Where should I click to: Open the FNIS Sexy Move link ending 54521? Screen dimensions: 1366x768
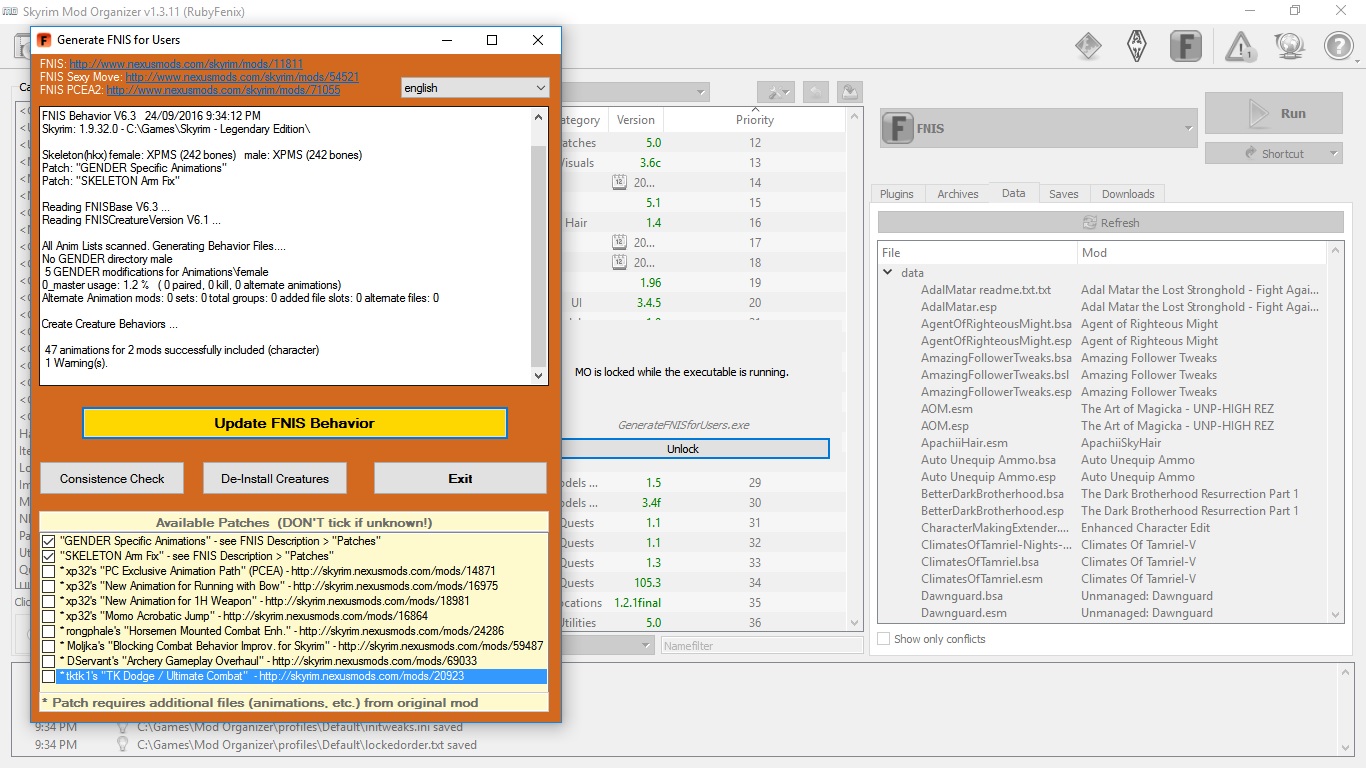242,77
